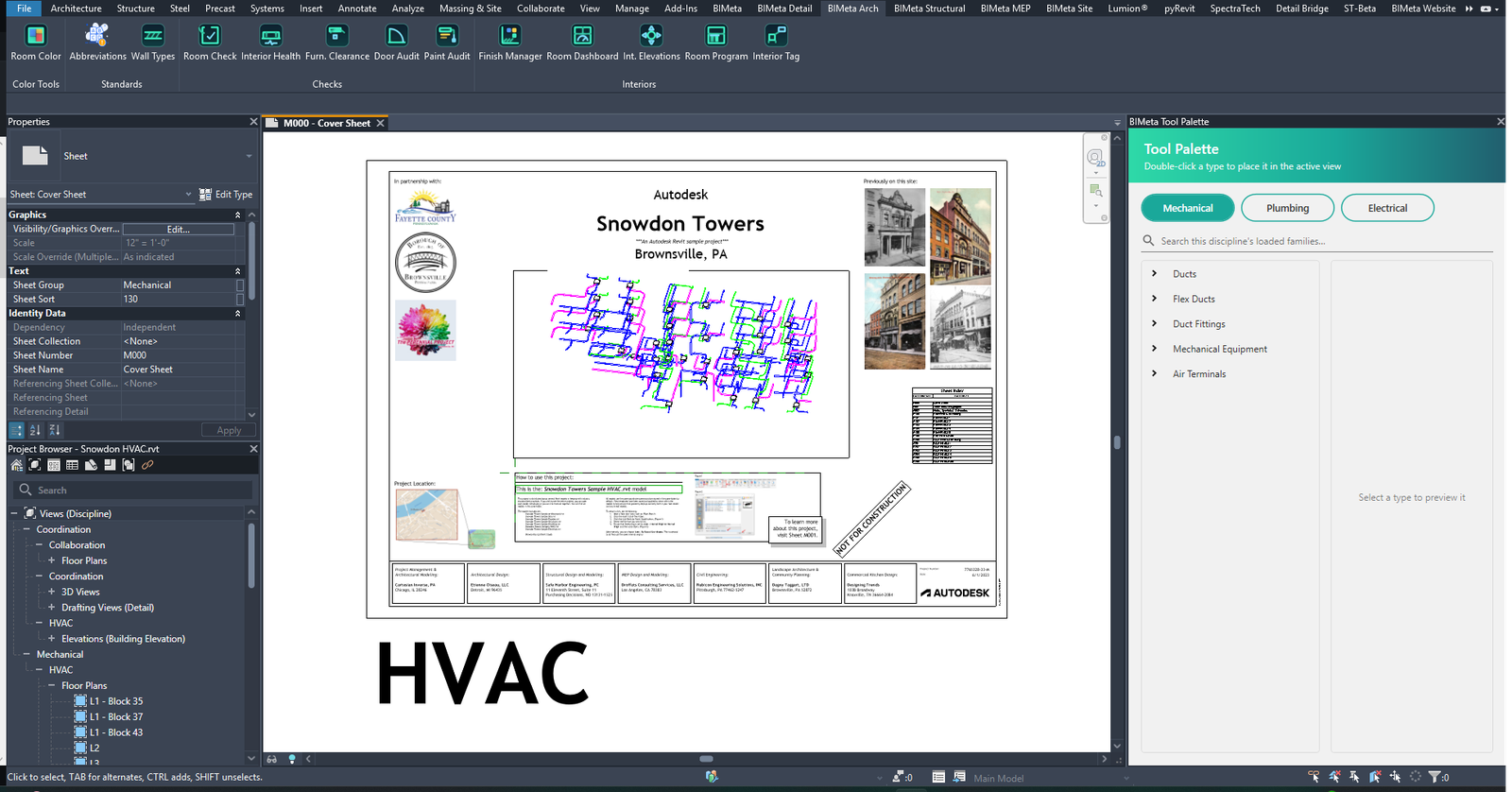Click the Project Browser scrollbar thumb
Viewport: 1512px width, 792px height.
[251, 556]
